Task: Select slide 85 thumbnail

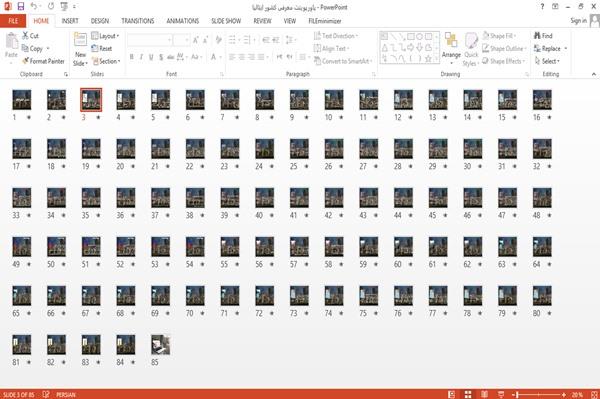Action: point(160,344)
